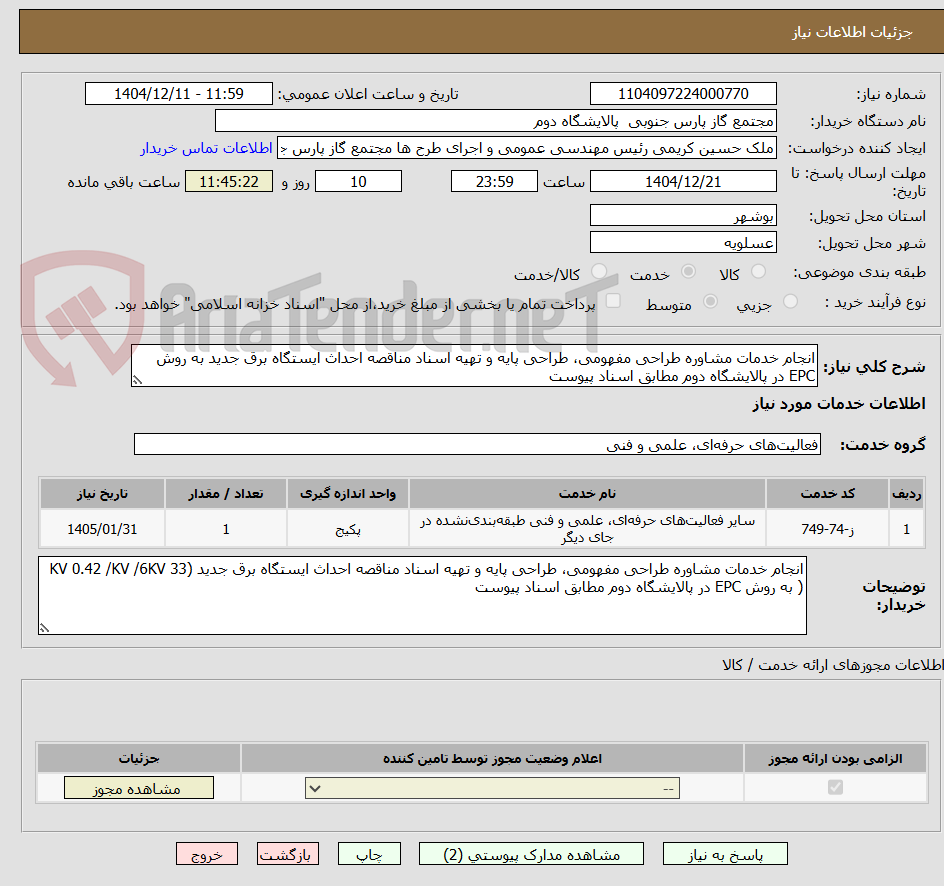Click the پاسخ به نیاز button
The height and width of the screenshot is (886, 944).
coord(725,854)
